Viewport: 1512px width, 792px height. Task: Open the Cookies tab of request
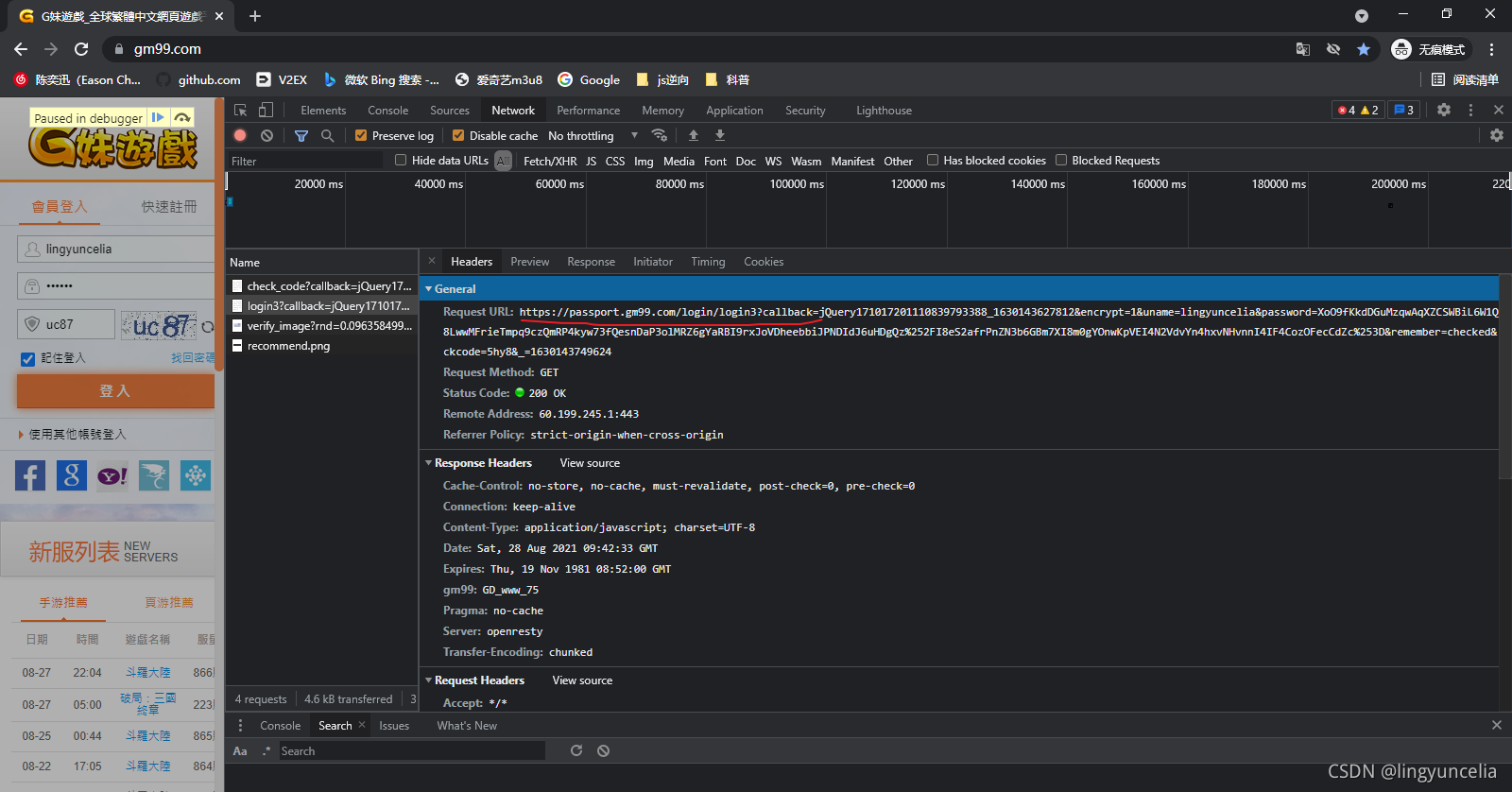764,261
